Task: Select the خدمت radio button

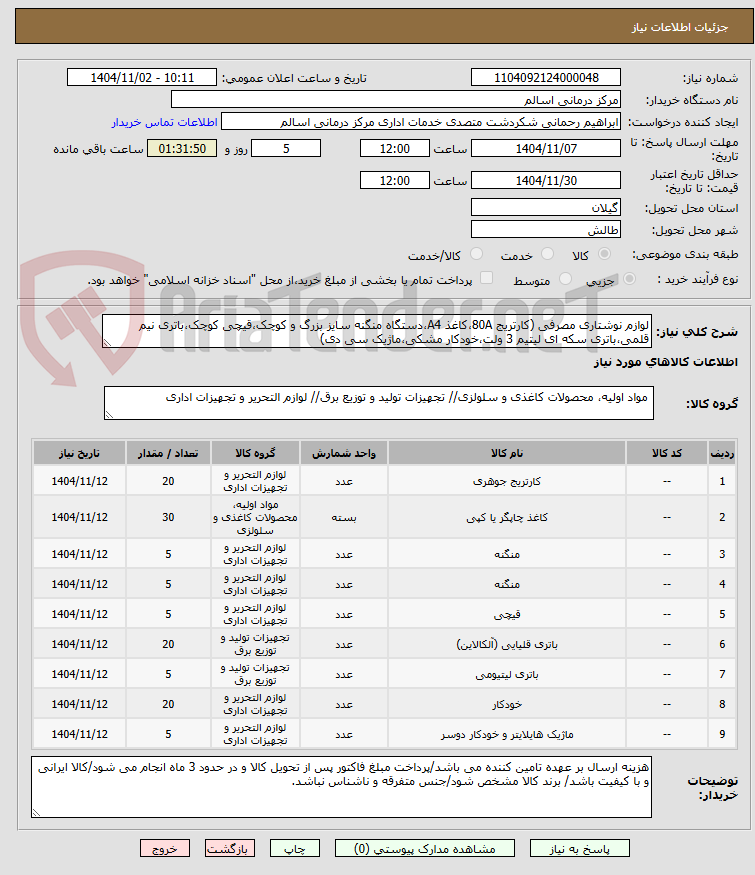Action: [x=547, y=254]
